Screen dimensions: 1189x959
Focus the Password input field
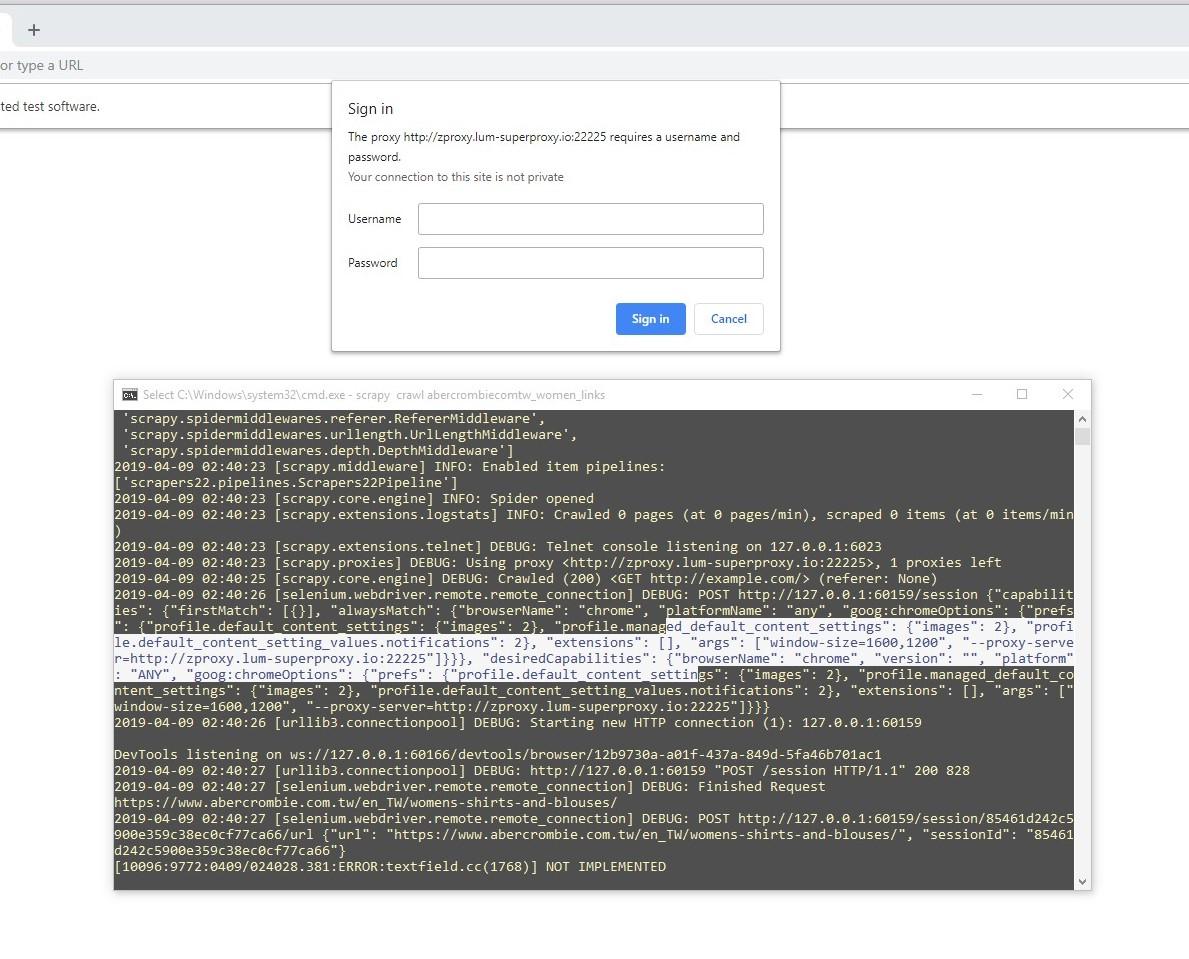click(590, 262)
